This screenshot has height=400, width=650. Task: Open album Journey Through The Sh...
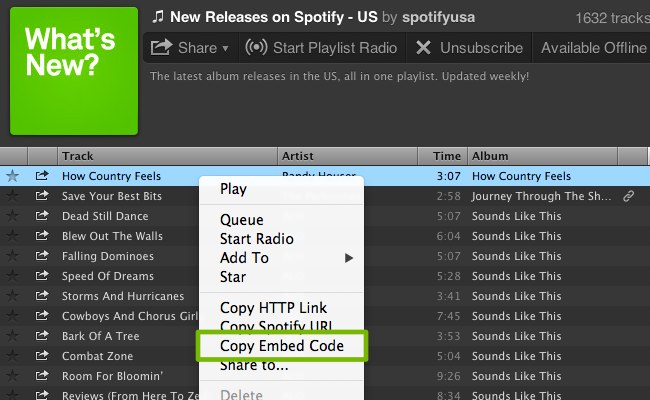tap(541, 196)
